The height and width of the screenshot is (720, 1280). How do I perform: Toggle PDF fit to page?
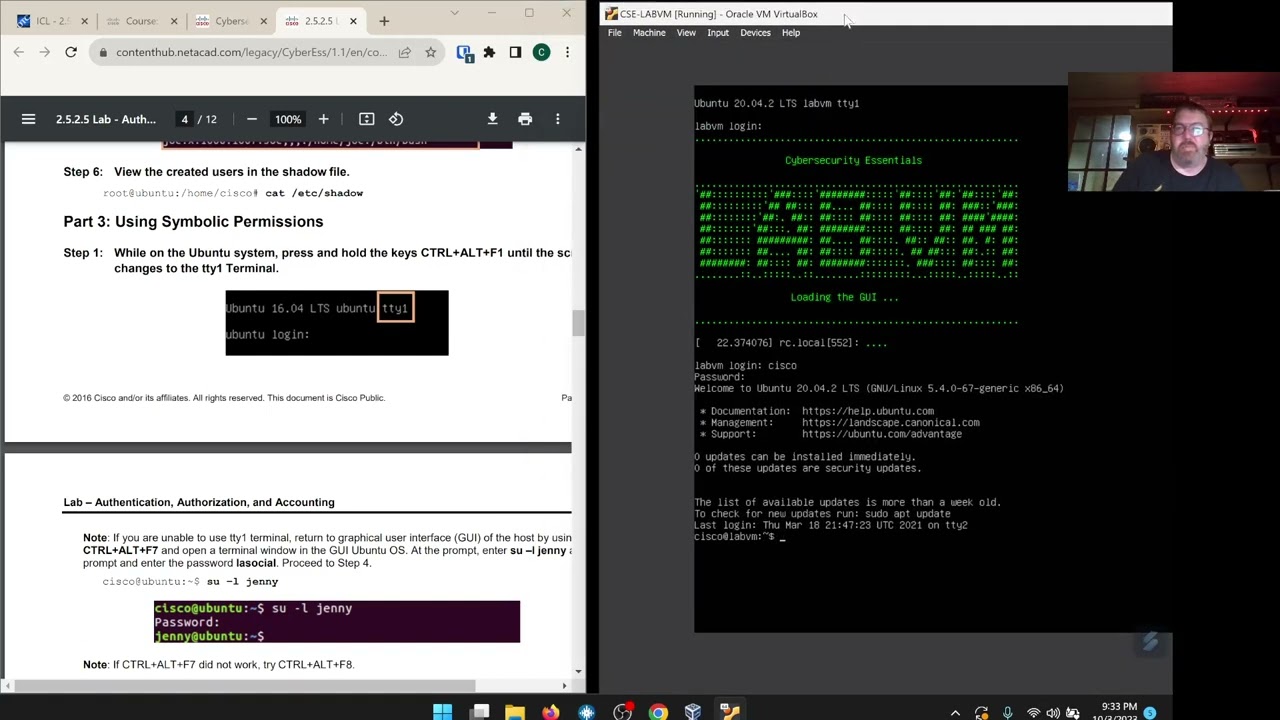(367, 119)
